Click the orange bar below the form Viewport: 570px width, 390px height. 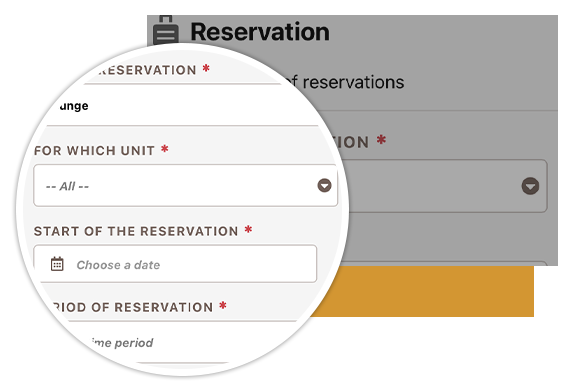pos(422,291)
